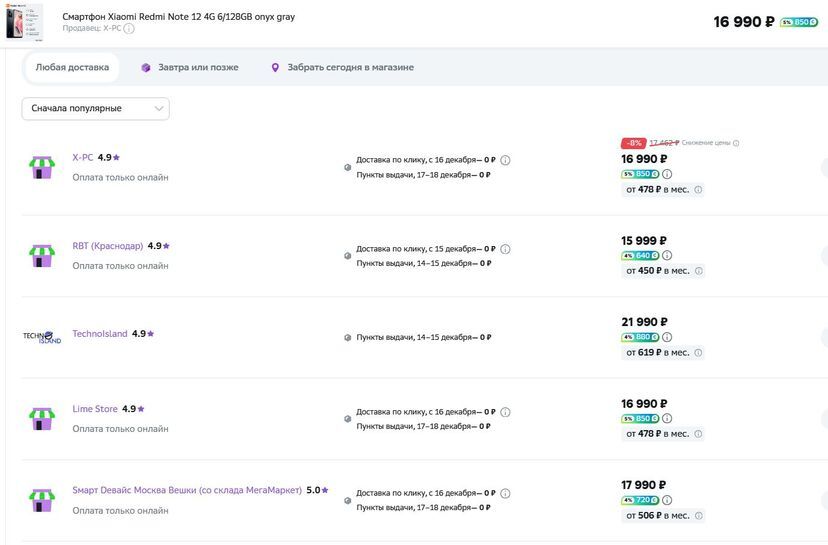
Task: Click info icon next to seller X-PC in header
Action: pyautogui.click(x=129, y=29)
